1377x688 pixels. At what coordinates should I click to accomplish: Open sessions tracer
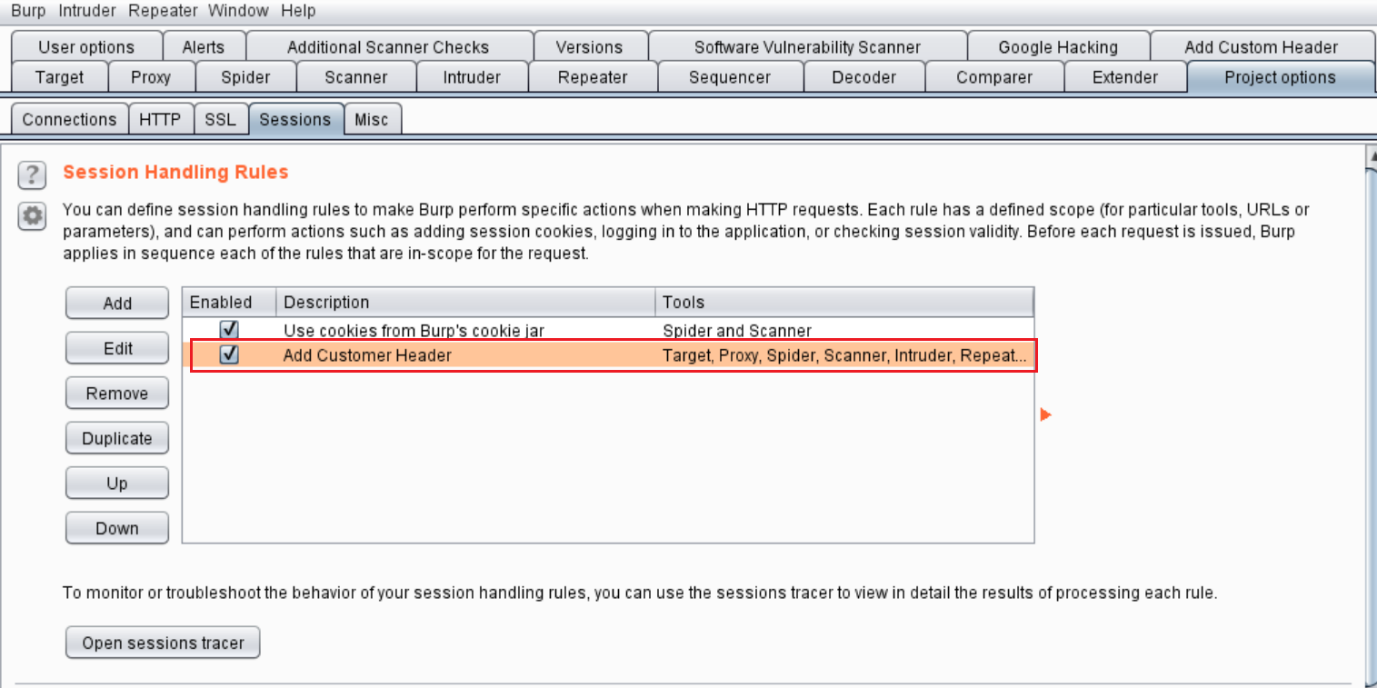point(162,643)
